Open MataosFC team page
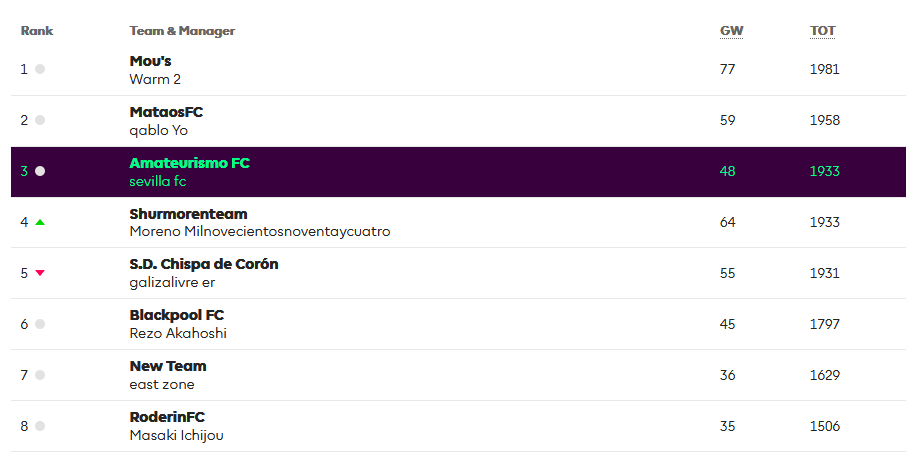 (x=166, y=112)
